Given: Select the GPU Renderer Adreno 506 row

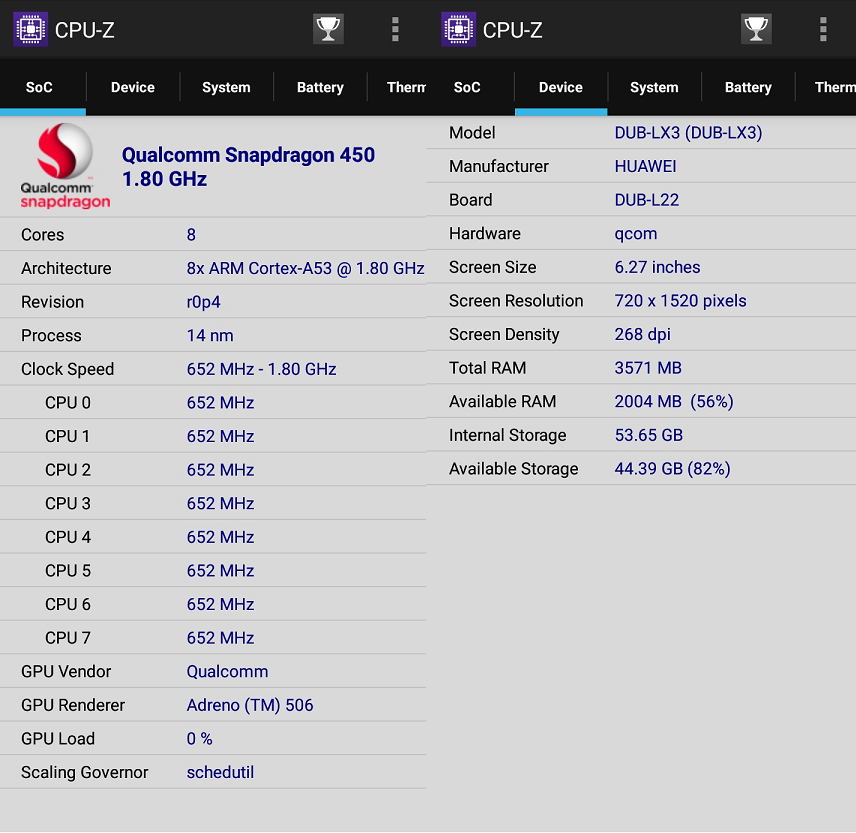Looking at the screenshot, I should coord(213,705).
